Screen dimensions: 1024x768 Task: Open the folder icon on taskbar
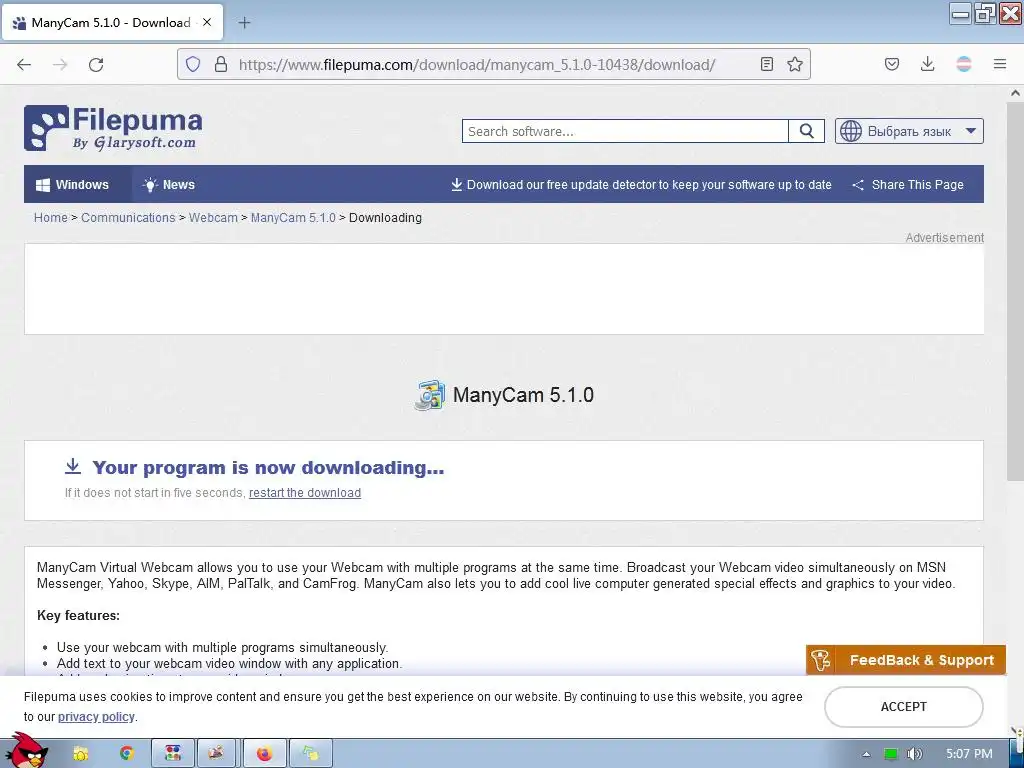80,754
